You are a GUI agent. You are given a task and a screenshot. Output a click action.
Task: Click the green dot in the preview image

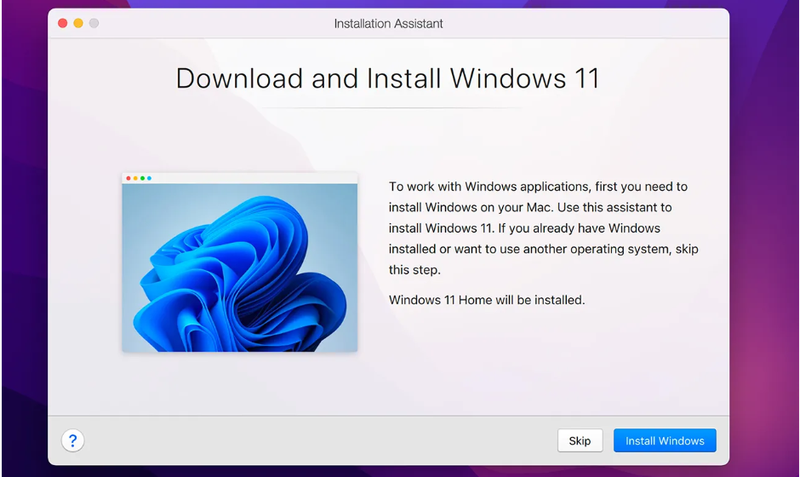(142, 178)
